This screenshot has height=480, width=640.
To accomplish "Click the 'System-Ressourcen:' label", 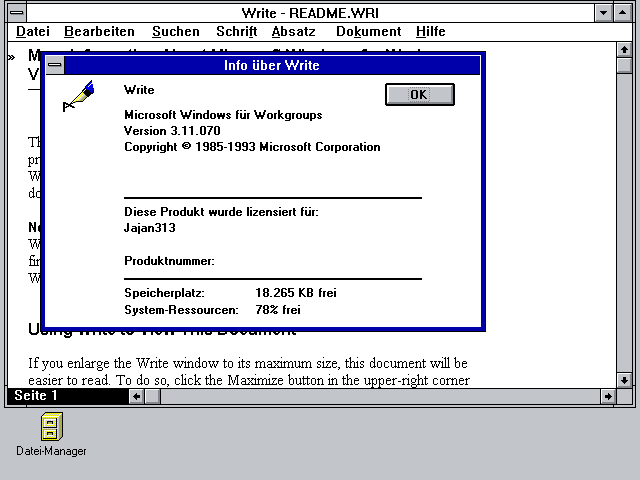I will click(181, 310).
